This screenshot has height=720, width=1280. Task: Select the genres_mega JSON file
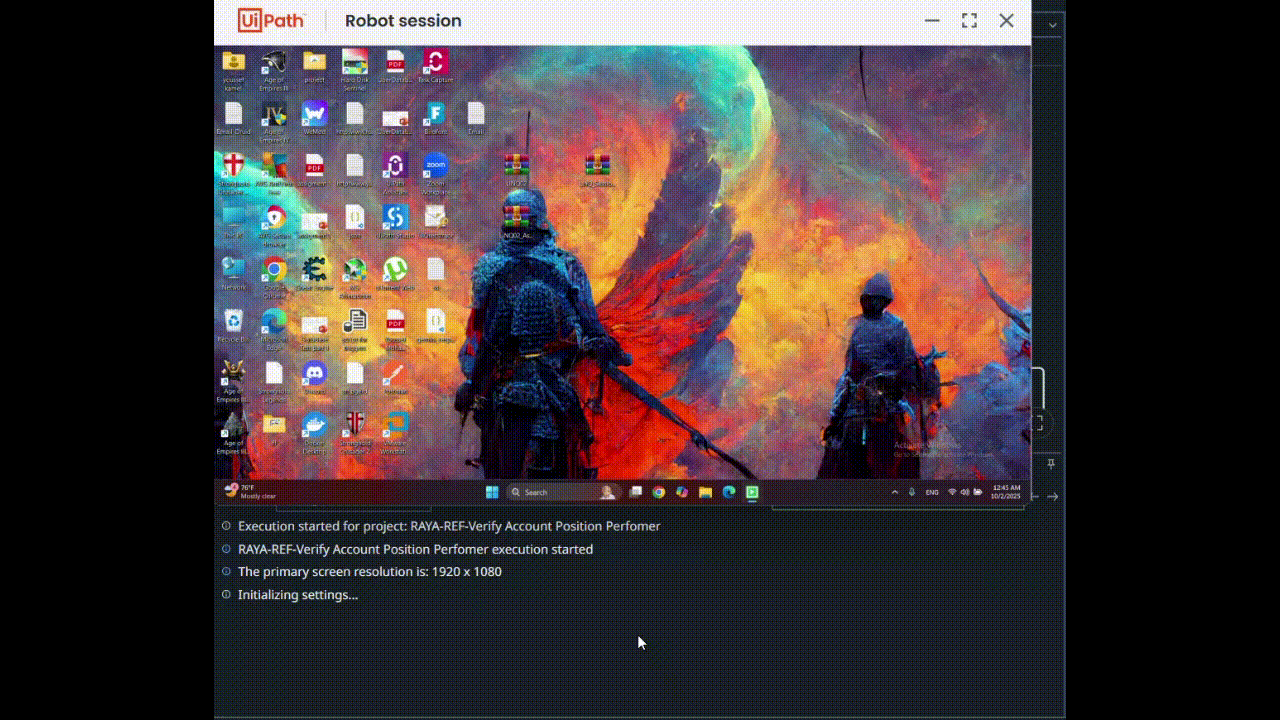(435, 324)
